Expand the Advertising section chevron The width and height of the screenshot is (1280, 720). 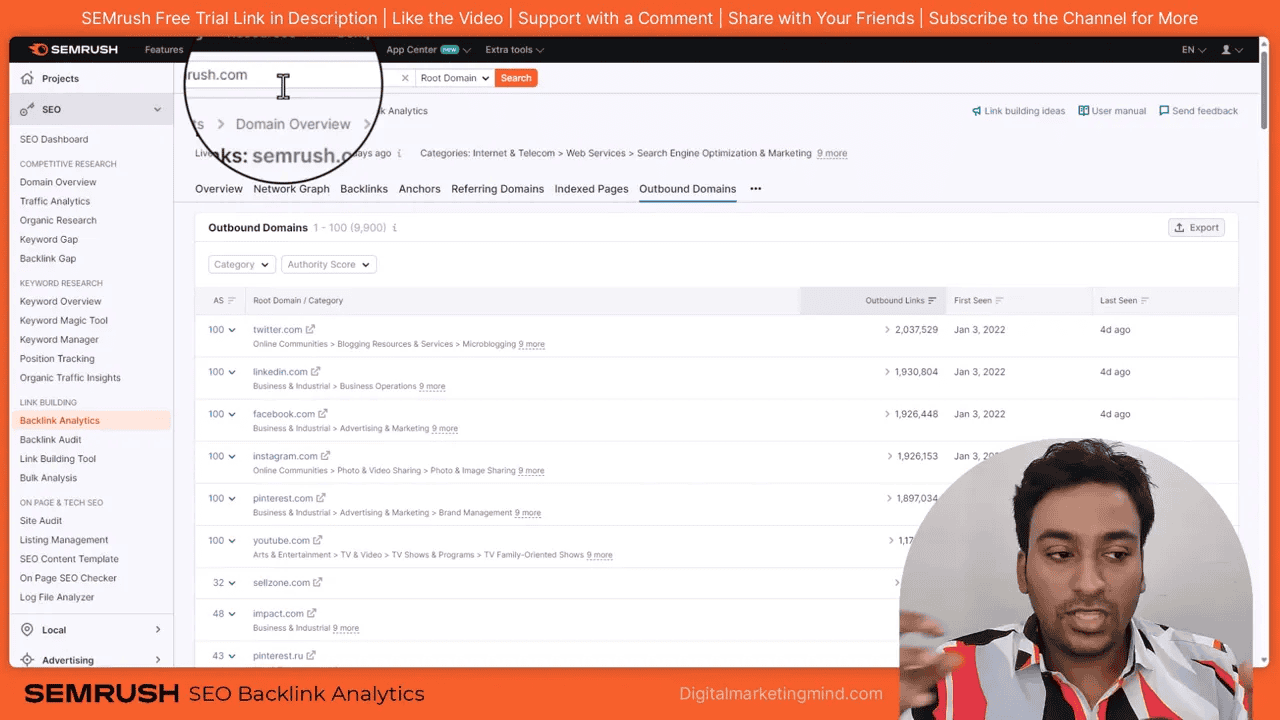pos(157,660)
